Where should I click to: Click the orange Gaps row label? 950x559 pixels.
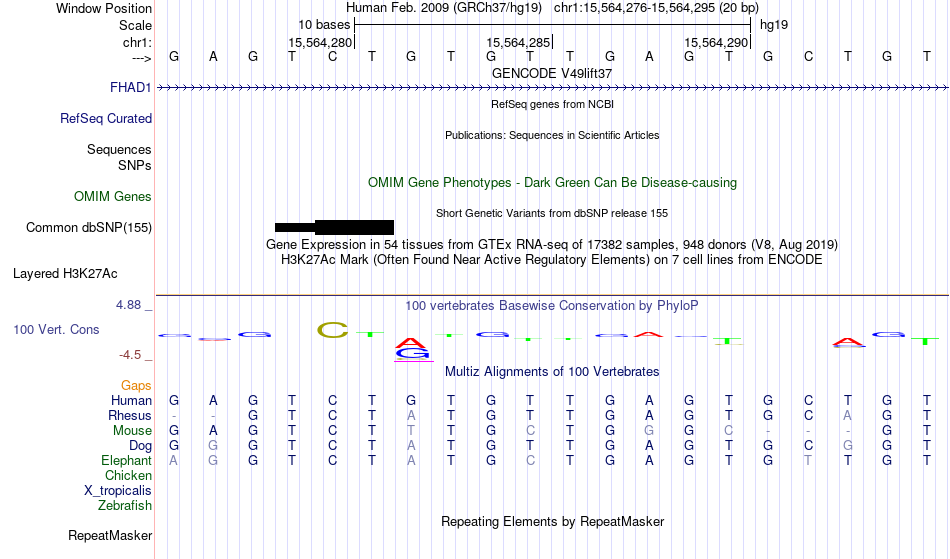[136, 386]
